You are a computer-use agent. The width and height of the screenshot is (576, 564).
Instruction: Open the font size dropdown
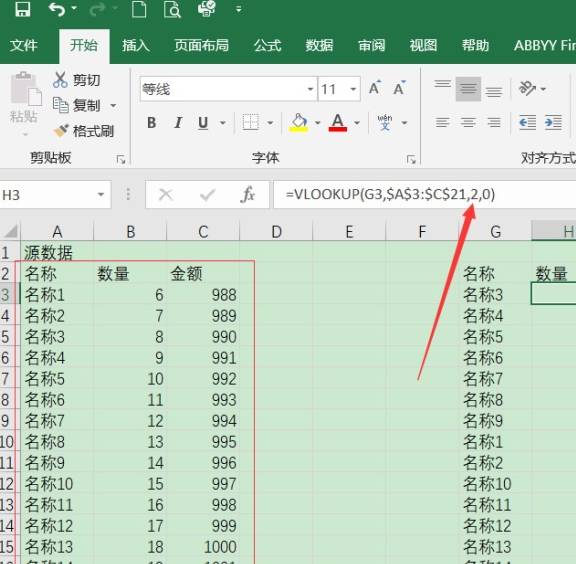pos(353,89)
